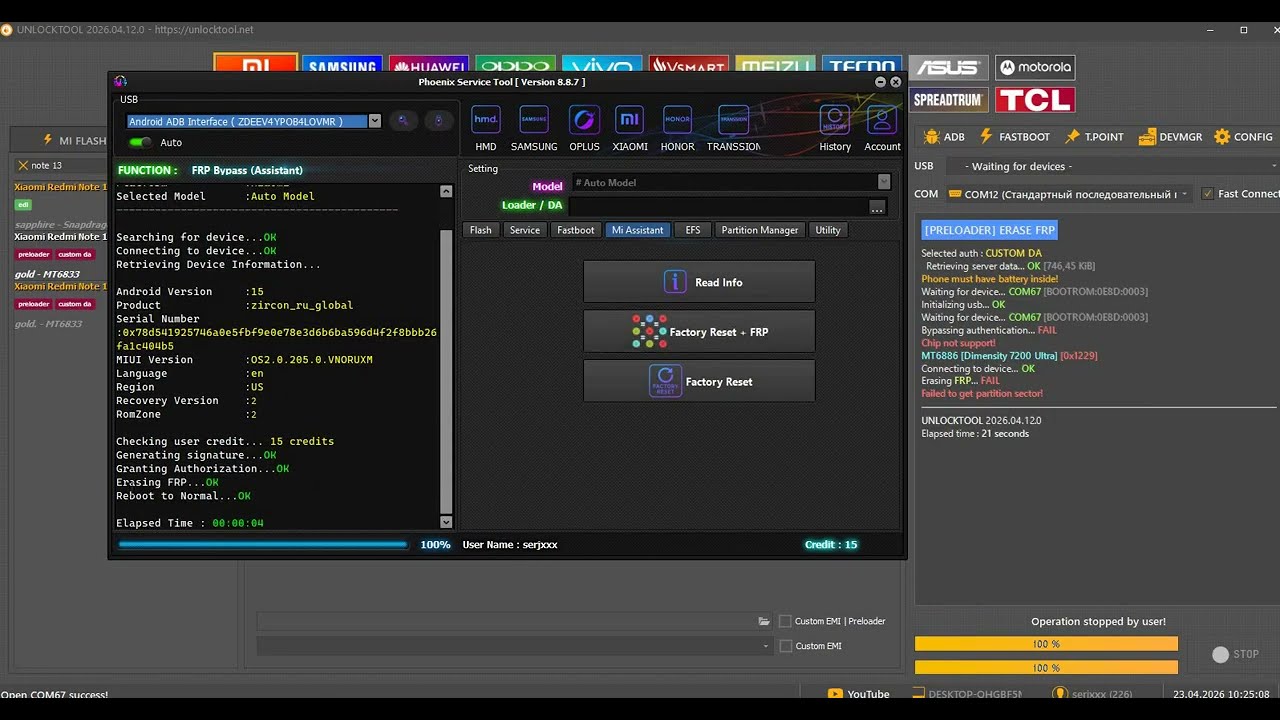Click the round button right of the USB magnifier

tap(438, 121)
